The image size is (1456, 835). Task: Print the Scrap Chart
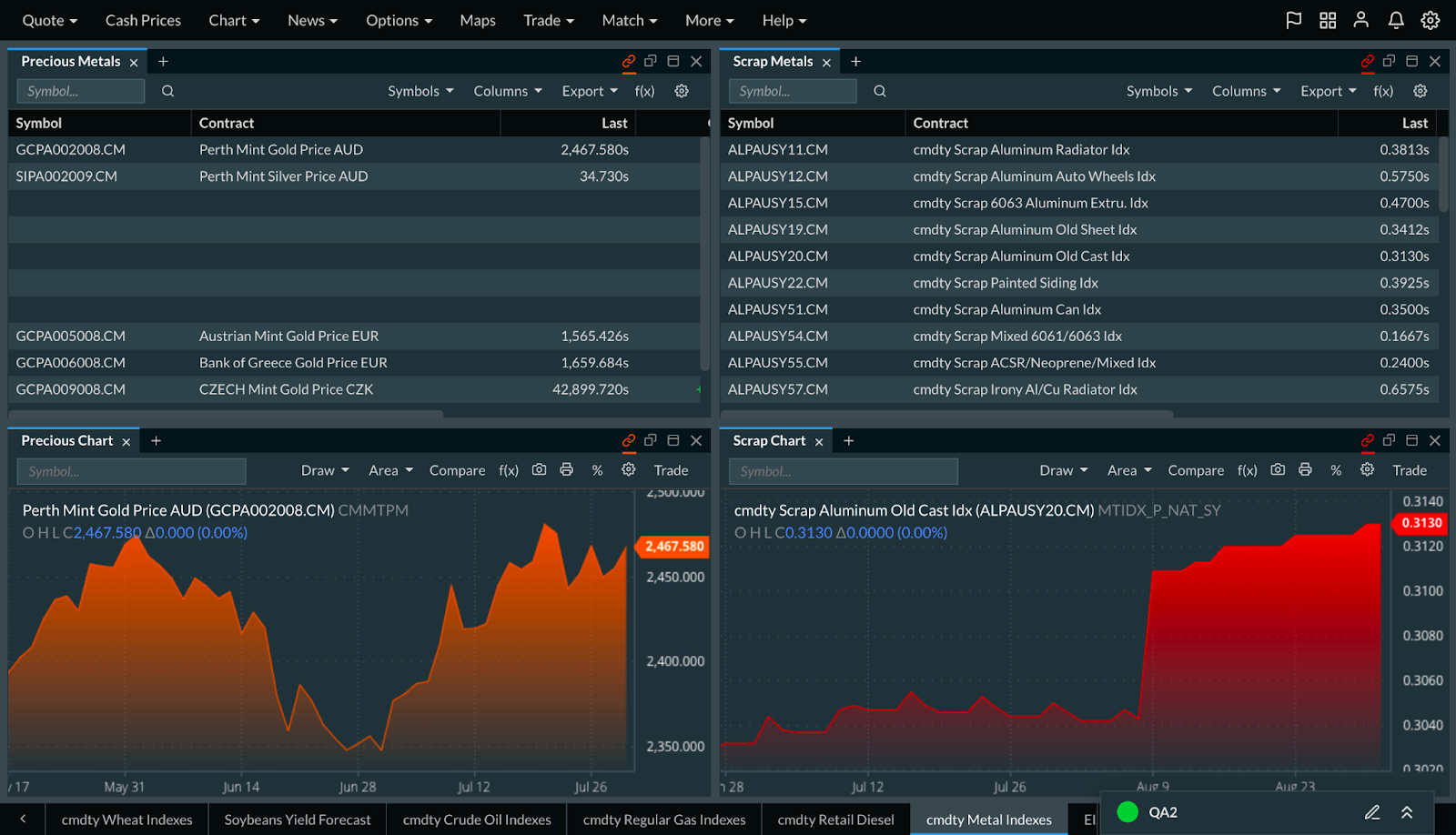click(x=1305, y=469)
